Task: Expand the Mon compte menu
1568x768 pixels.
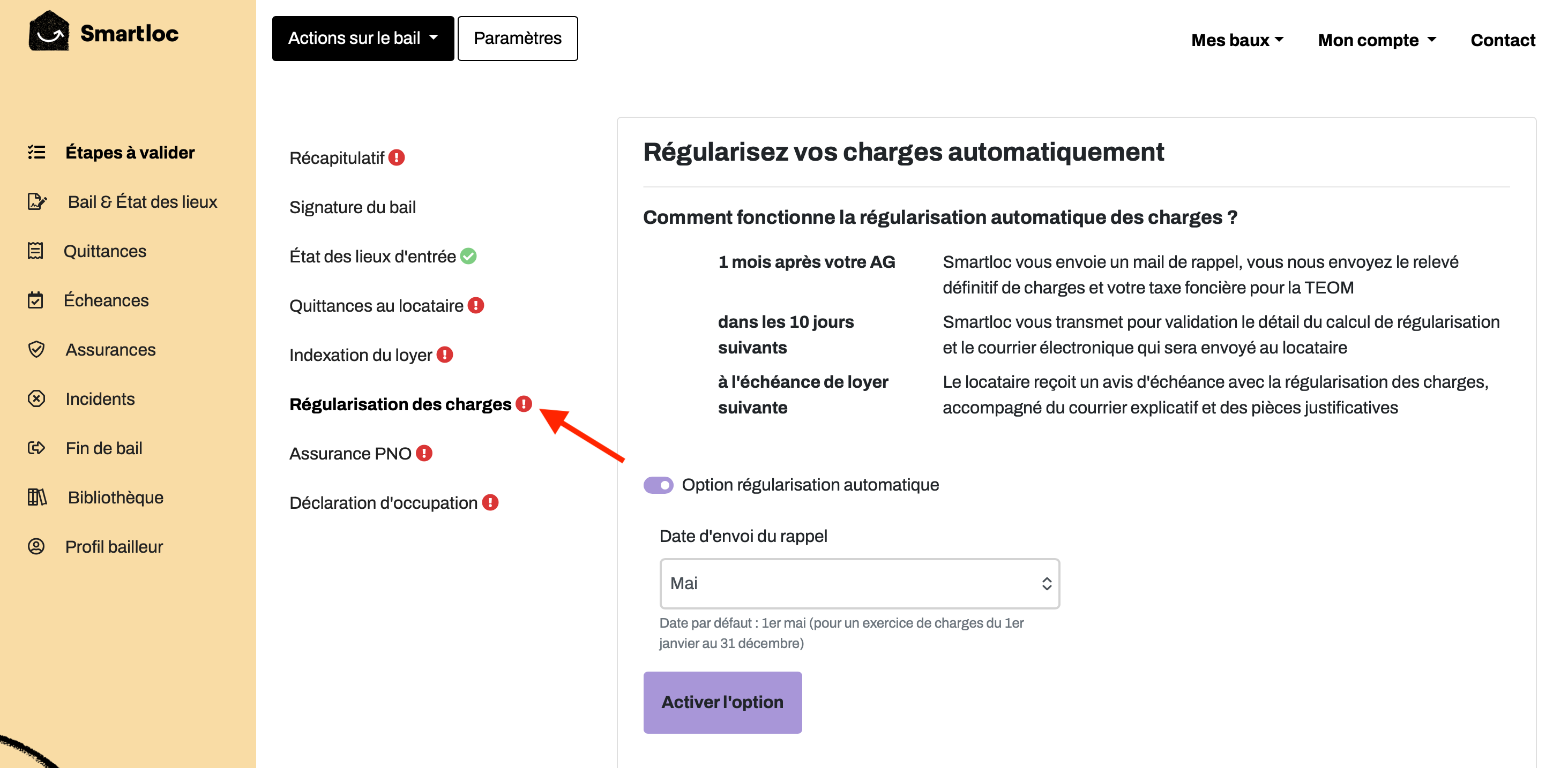Action: 1377,40
